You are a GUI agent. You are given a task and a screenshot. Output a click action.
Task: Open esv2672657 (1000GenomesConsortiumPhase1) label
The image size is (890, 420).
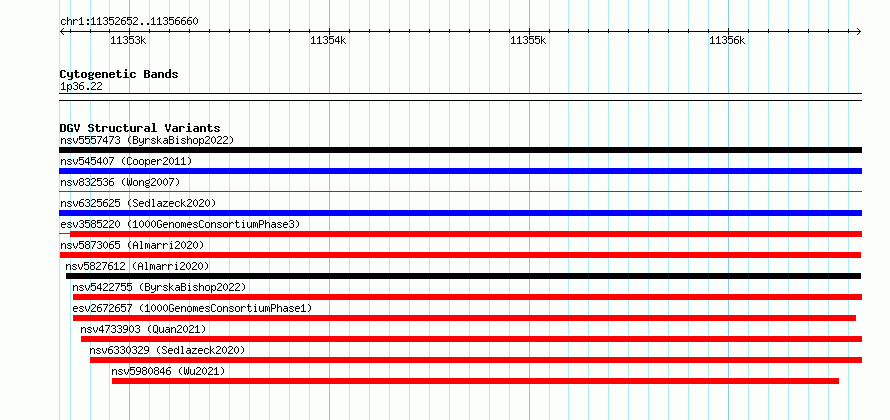[192, 308]
